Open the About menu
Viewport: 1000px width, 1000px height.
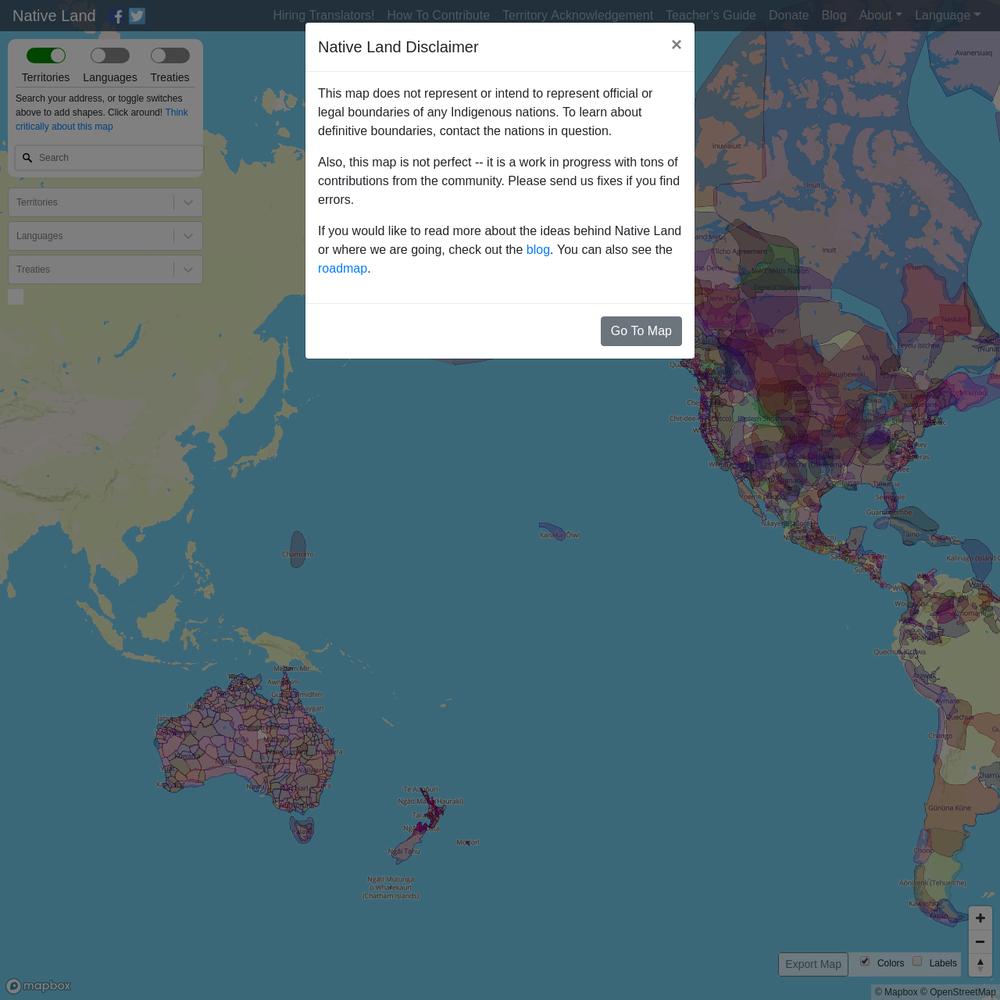(880, 15)
